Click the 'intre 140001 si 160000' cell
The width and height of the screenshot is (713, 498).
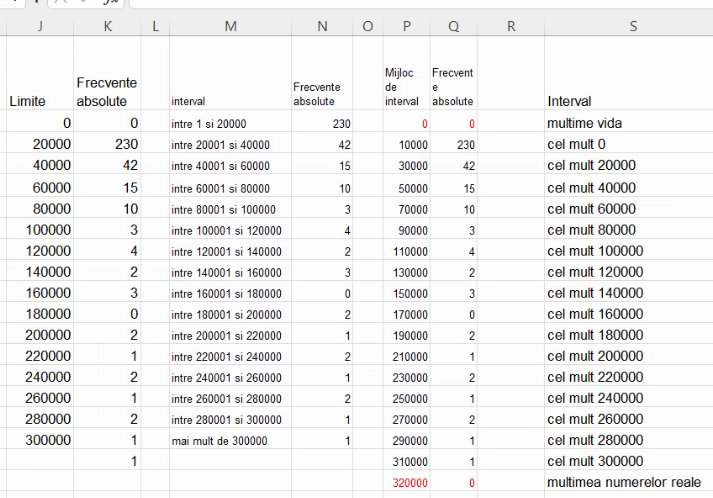(x=227, y=272)
